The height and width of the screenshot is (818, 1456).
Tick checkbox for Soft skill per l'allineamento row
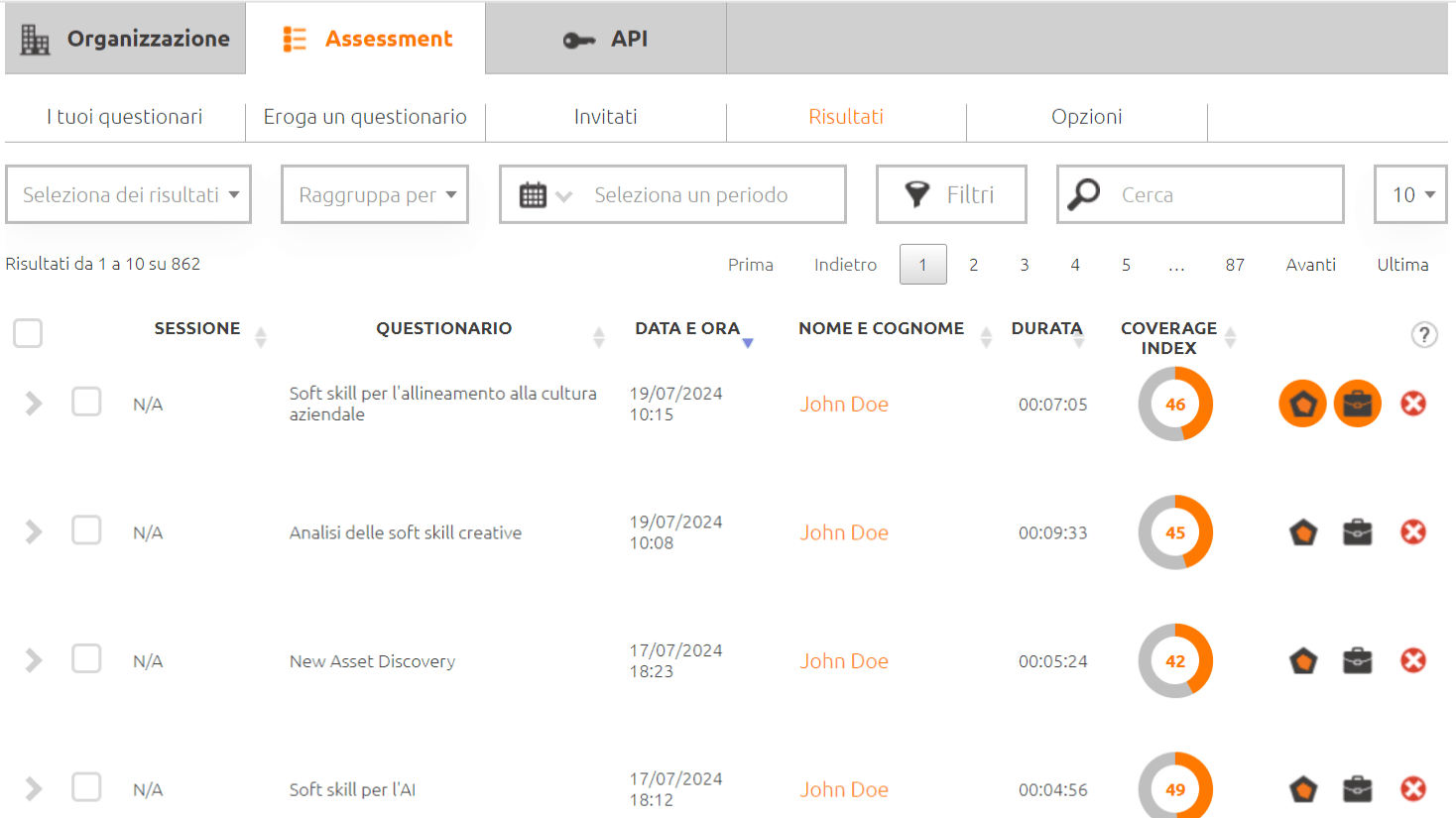[x=86, y=402]
